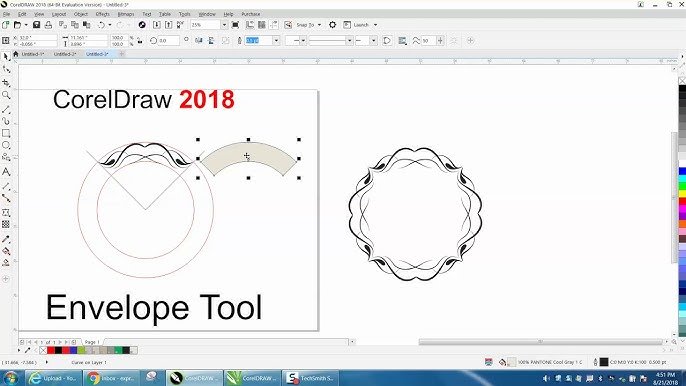This screenshot has height=386, width=686.
Task: Expand the Undo history dropdown arrow
Action: (x=109, y=25)
